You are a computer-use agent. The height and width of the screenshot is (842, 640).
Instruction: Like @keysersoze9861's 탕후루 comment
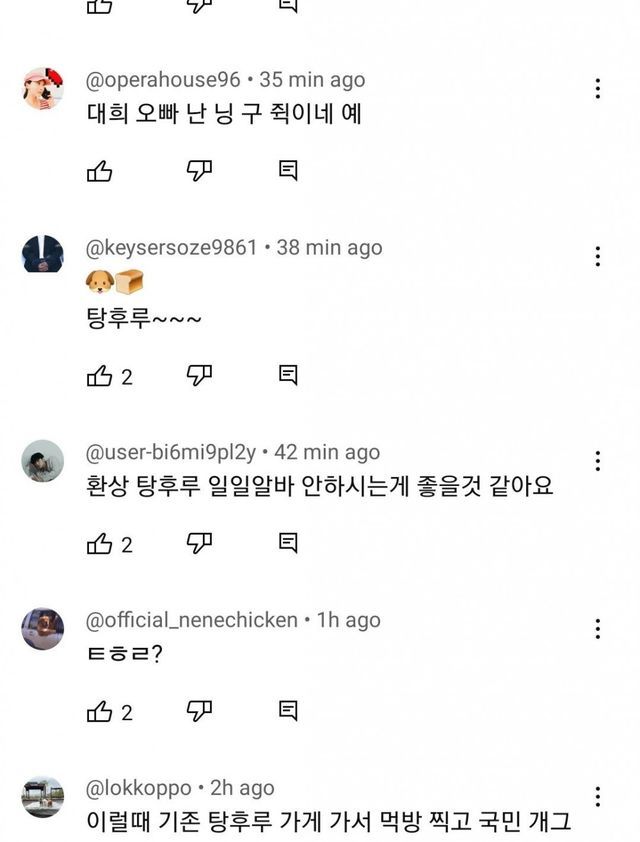coord(100,376)
